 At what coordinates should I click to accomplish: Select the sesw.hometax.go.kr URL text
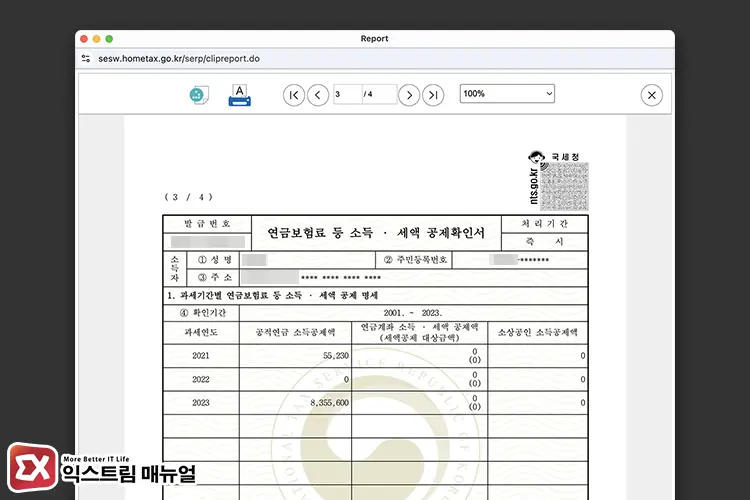pyautogui.click(x=179, y=58)
